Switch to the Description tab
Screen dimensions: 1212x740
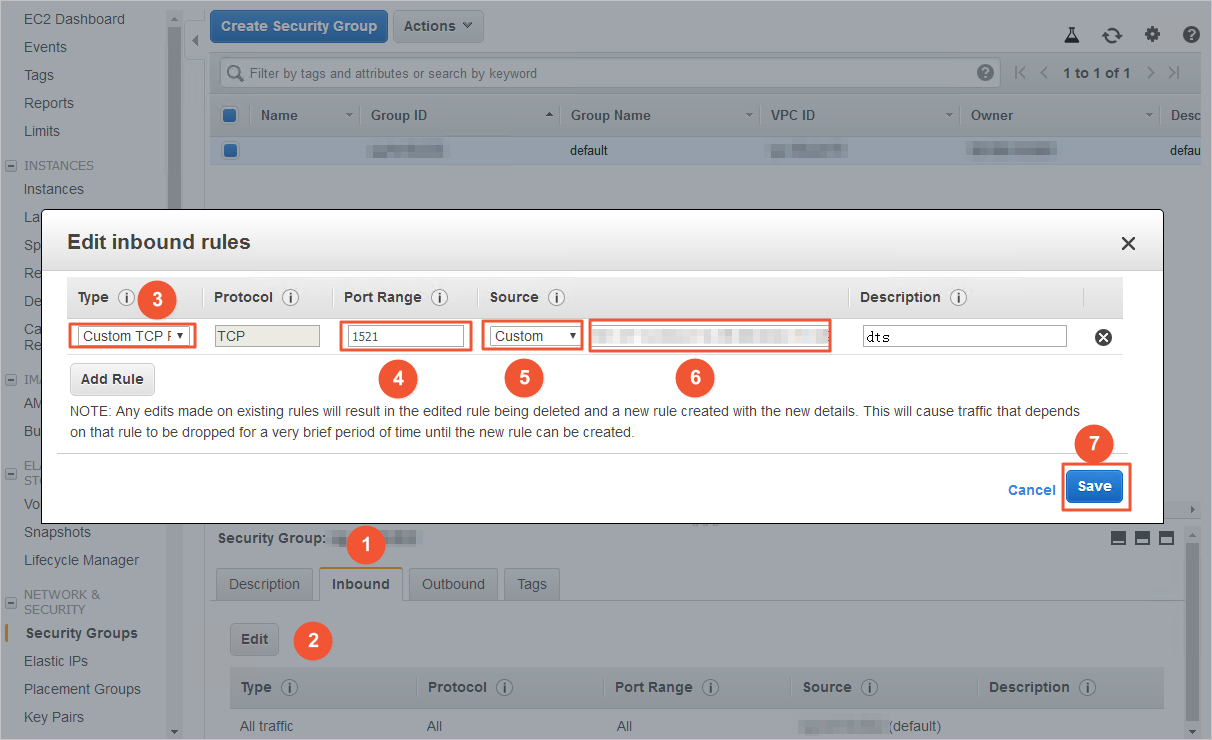[264, 584]
